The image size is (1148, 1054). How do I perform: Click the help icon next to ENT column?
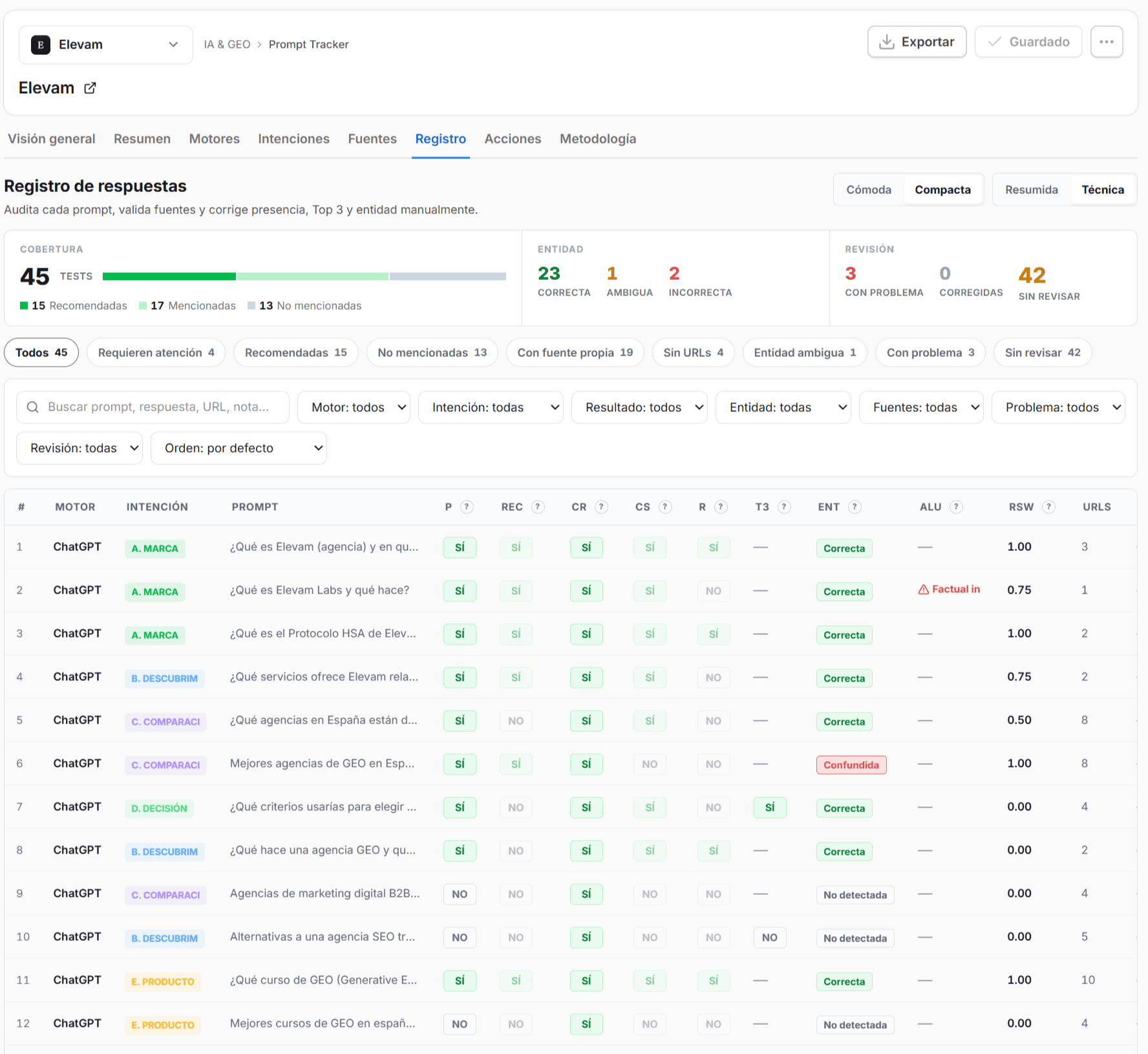click(855, 507)
